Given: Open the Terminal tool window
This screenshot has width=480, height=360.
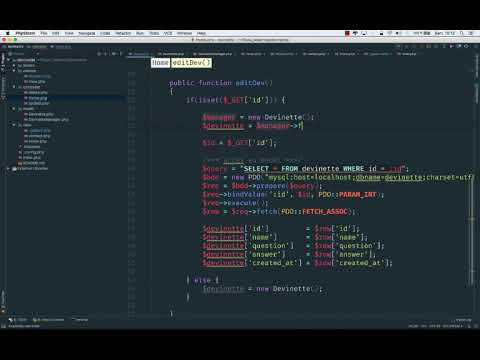Looking at the screenshot, I should (80, 320).
